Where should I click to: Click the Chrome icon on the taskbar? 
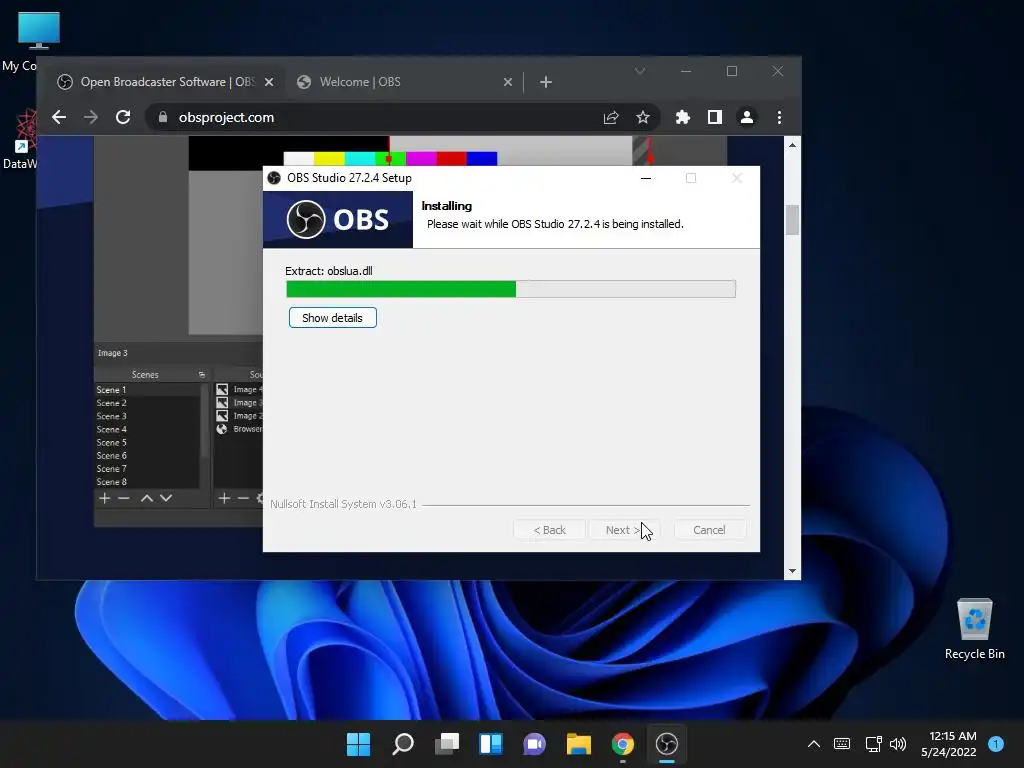(623, 744)
